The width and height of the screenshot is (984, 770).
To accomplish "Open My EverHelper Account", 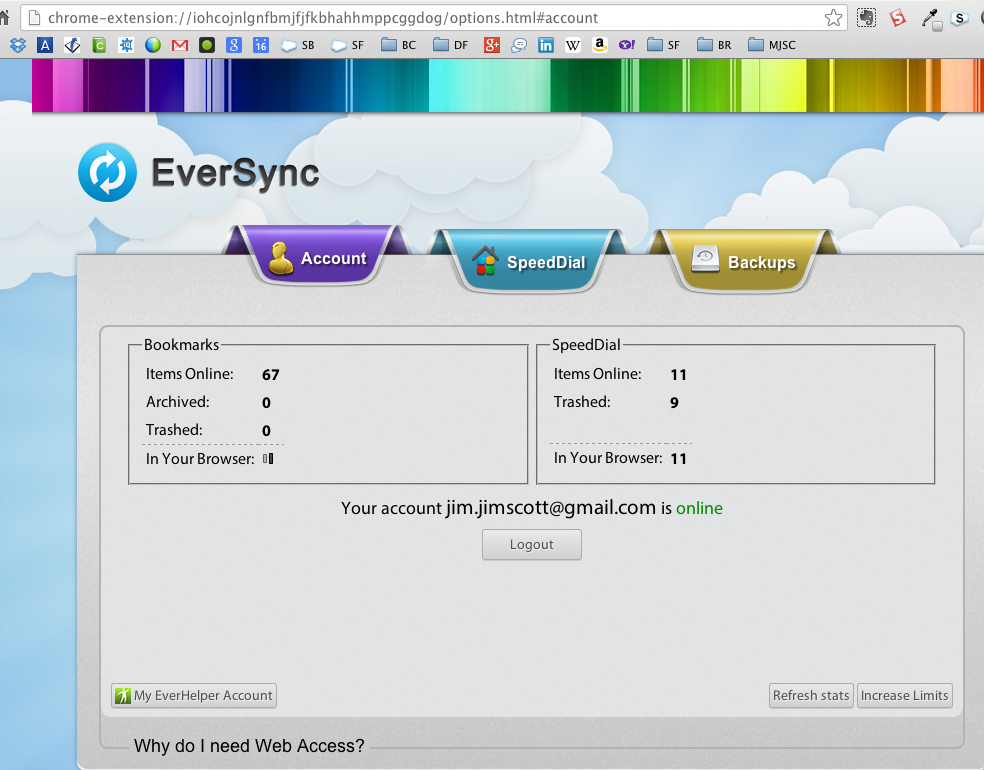I will [x=194, y=695].
